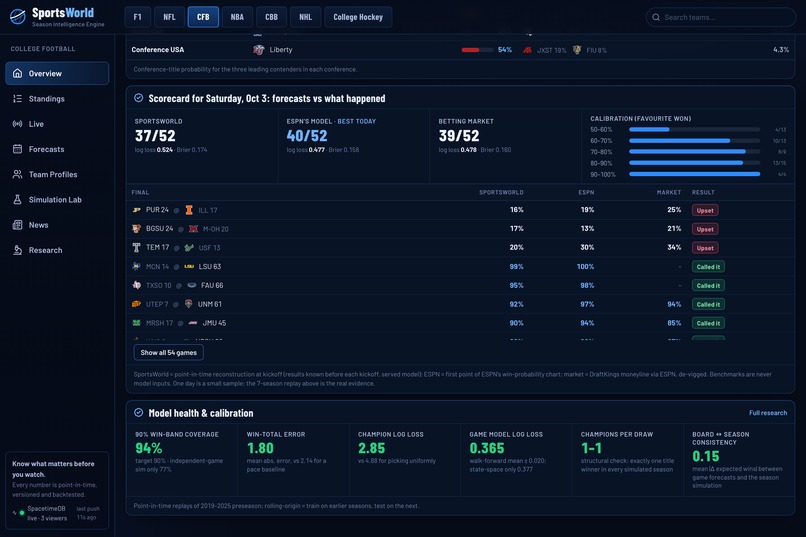
Task: Open Forecasts from the sidebar
Action: pyautogui.click(x=57, y=149)
